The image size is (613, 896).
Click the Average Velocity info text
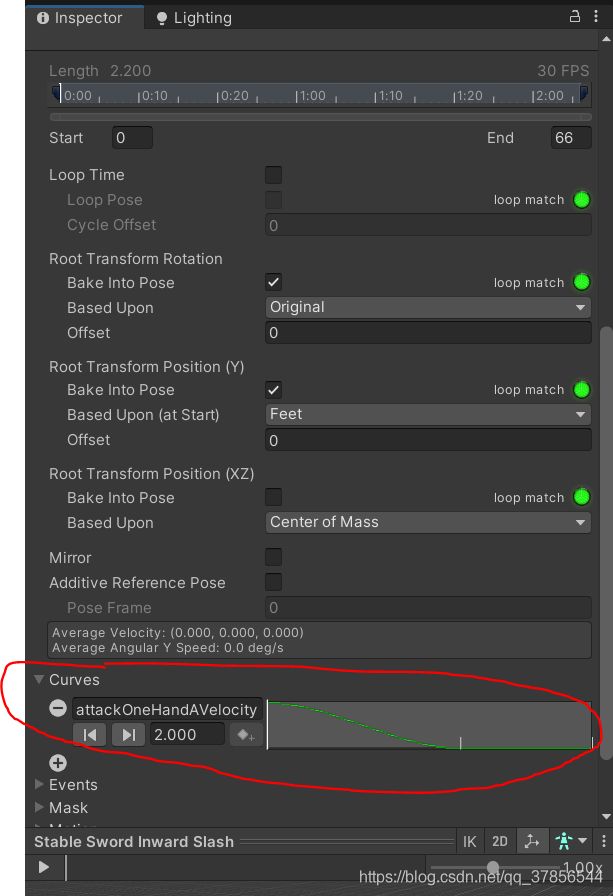(178, 633)
